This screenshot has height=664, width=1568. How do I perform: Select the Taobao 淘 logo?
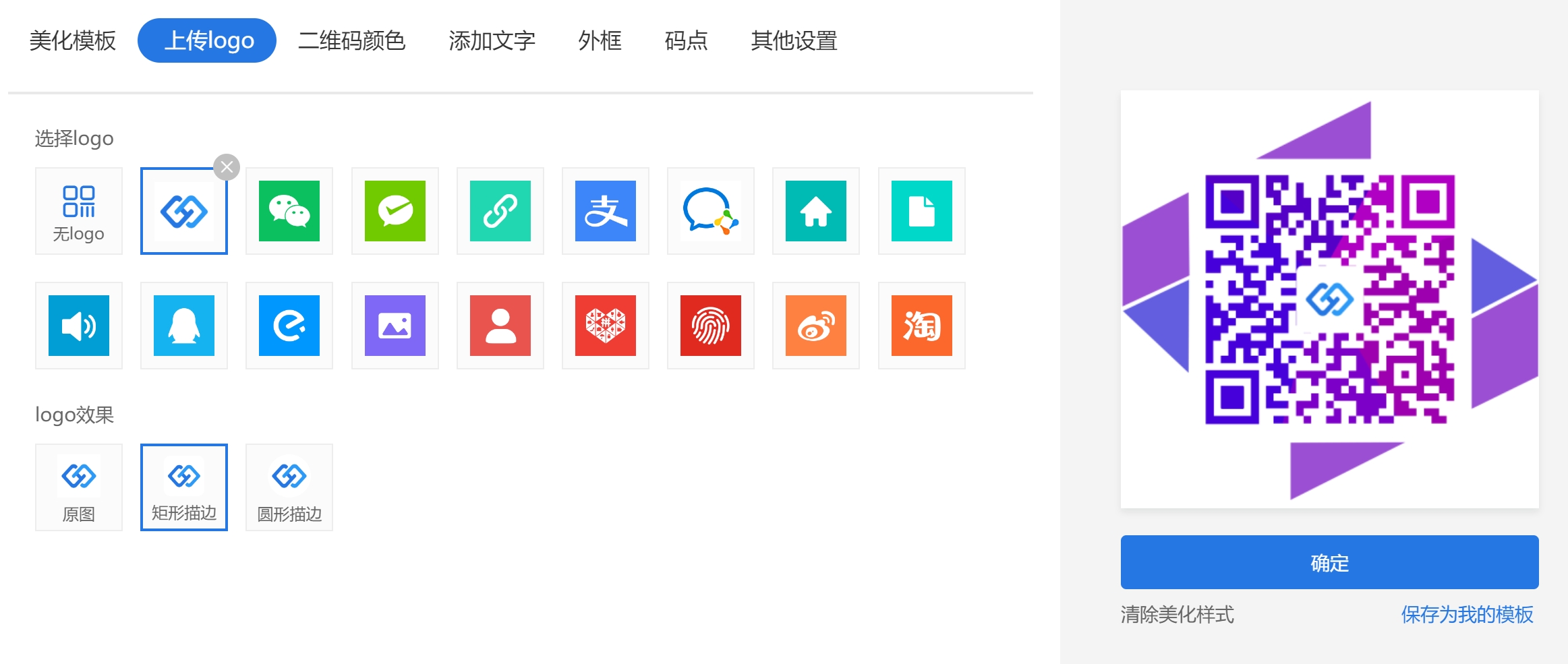(921, 326)
